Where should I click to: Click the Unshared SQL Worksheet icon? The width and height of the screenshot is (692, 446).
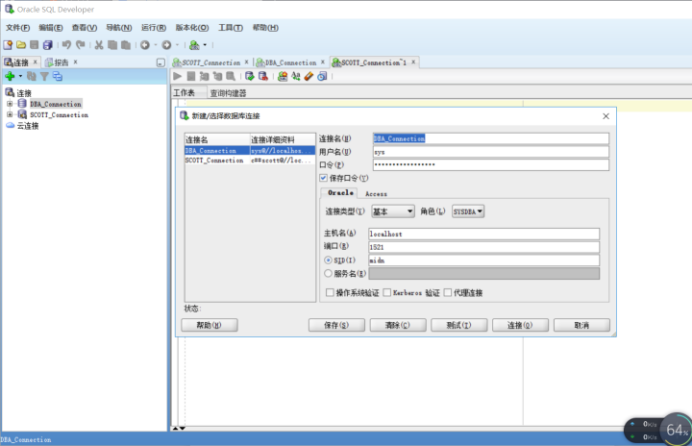click(x=282, y=76)
